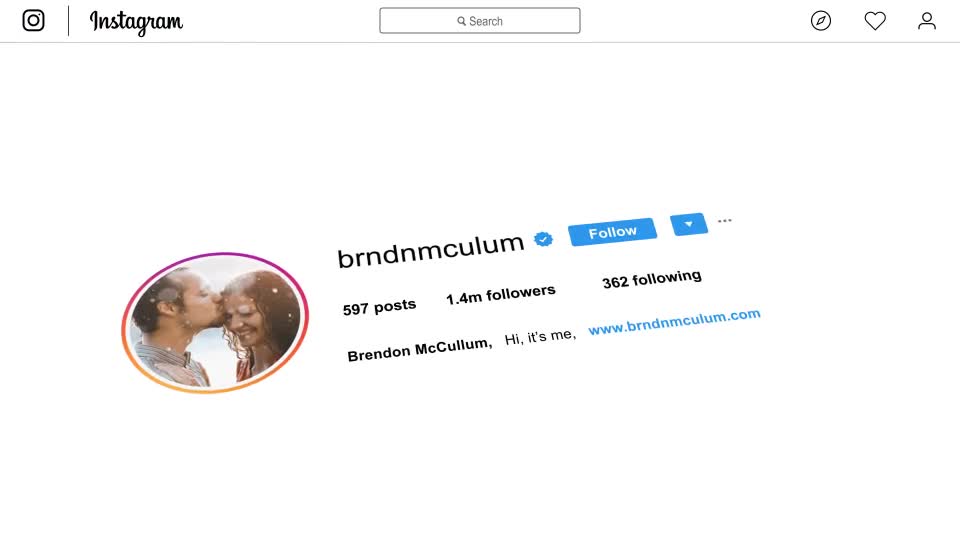Expand the blue dropdown arrow next to Follow

pos(689,225)
